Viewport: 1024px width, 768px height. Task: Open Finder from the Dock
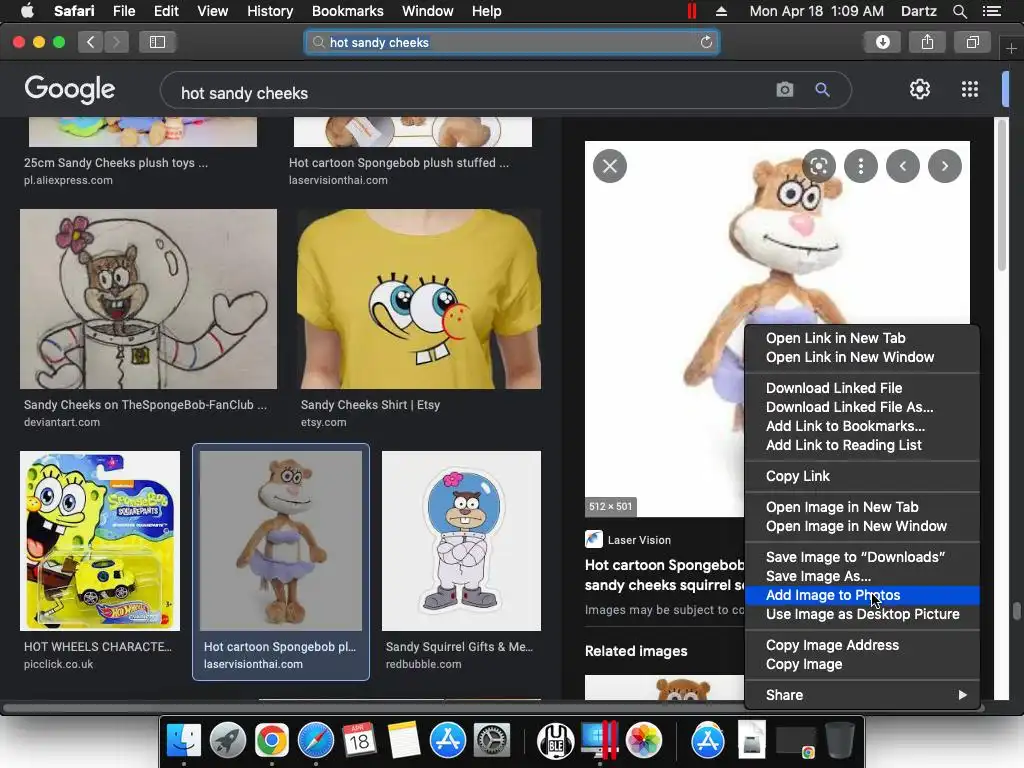point(184,740)
